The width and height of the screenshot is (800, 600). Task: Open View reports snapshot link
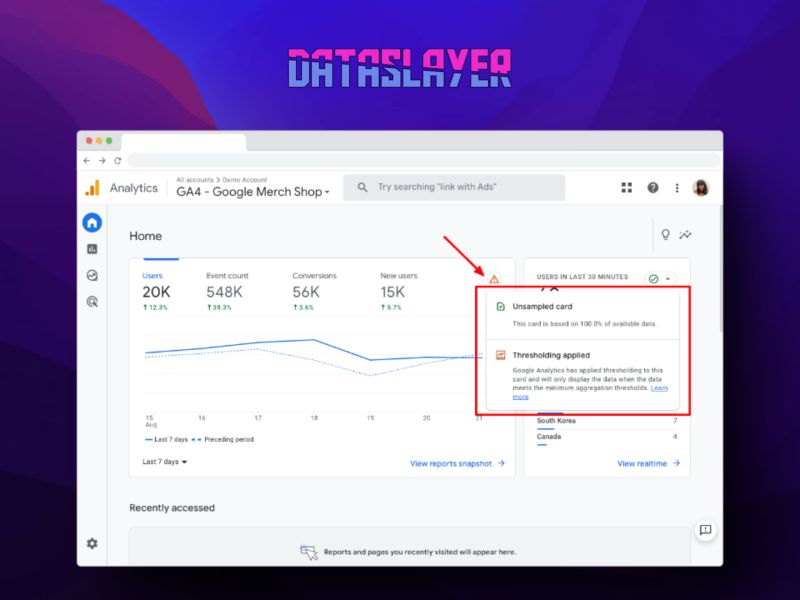[x=457, y=463]
